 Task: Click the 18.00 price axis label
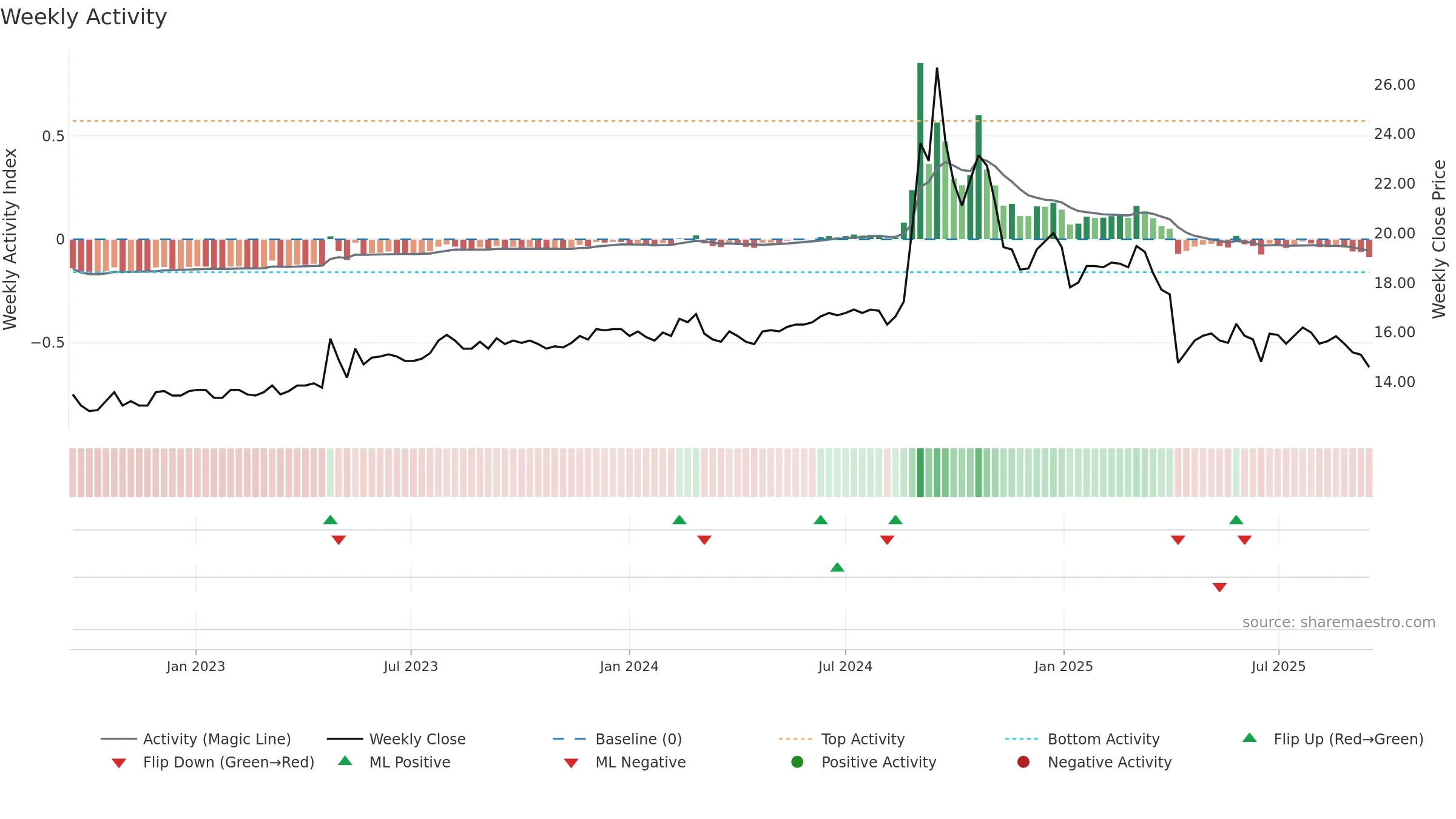(x=1394, y=283)
